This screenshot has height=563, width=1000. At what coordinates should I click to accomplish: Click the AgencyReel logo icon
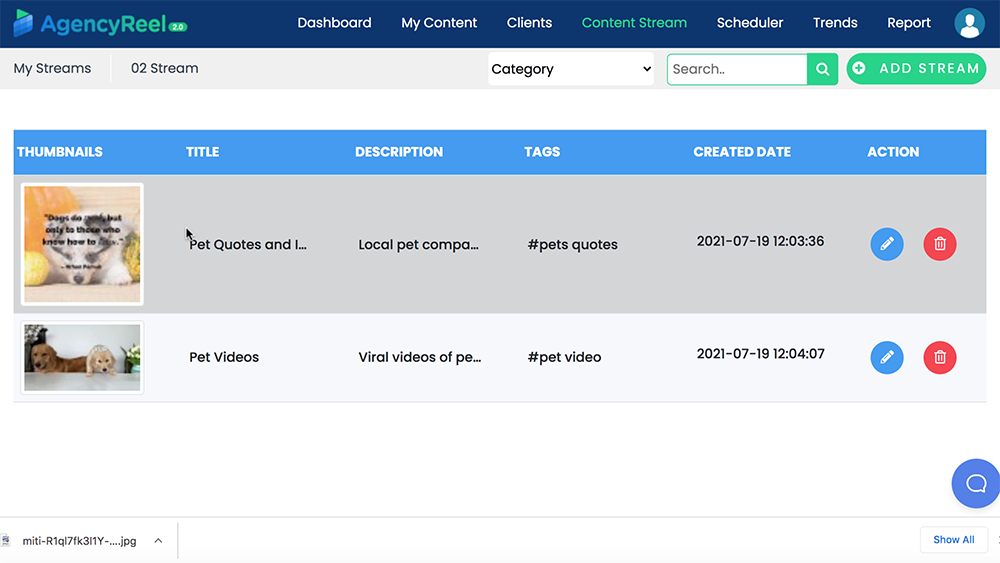click(23, 23)
